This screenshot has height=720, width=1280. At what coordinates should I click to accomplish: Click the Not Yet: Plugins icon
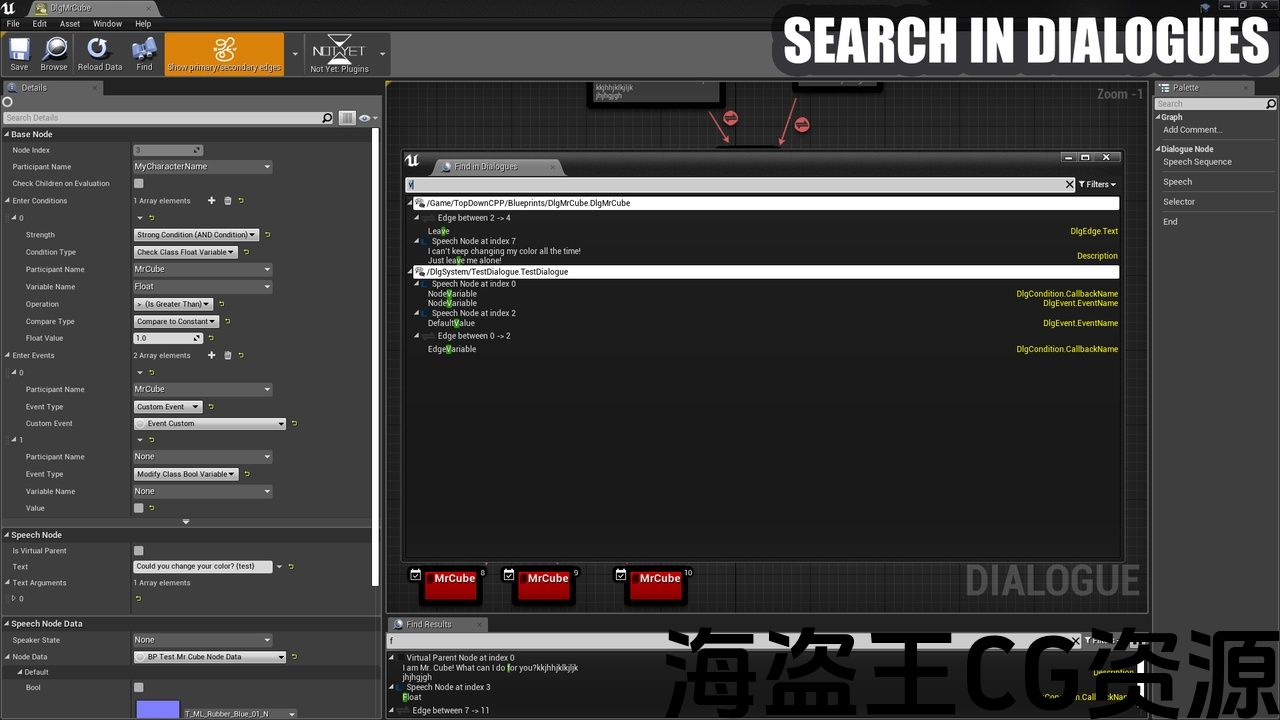click(x=339, y=54)
